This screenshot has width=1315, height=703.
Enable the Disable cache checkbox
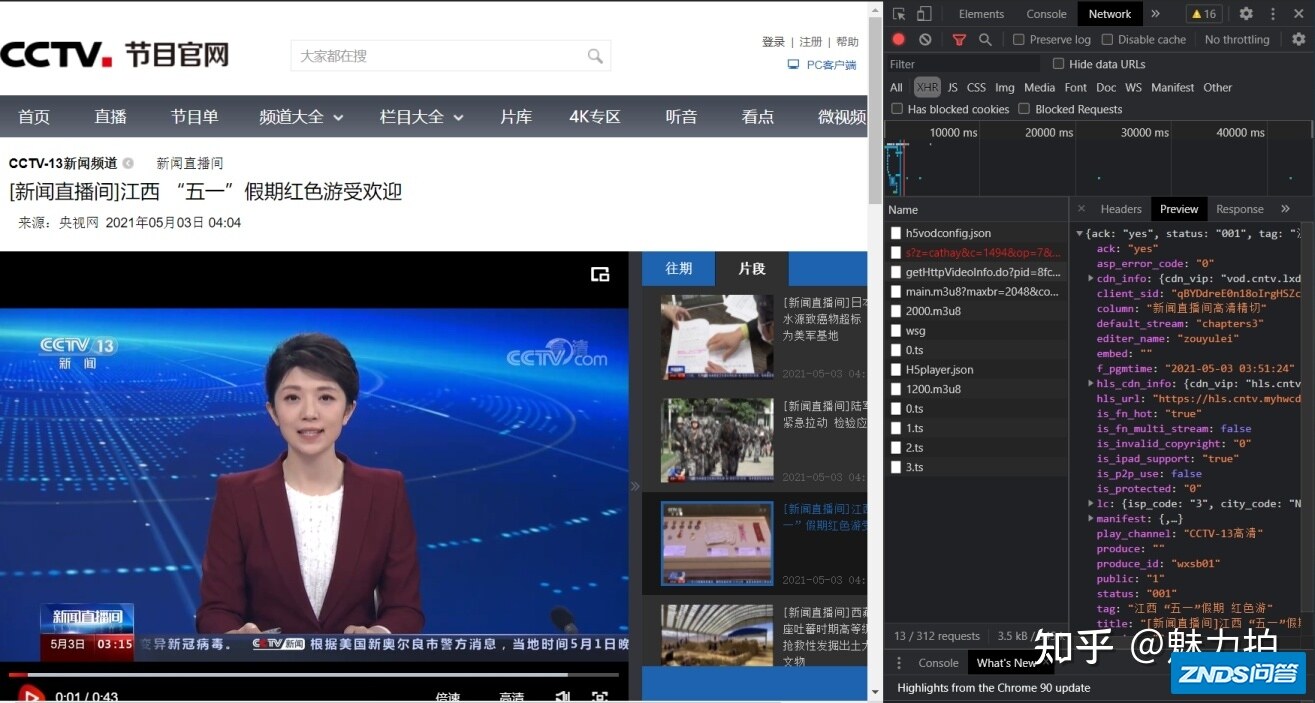tap(1107, 40)
